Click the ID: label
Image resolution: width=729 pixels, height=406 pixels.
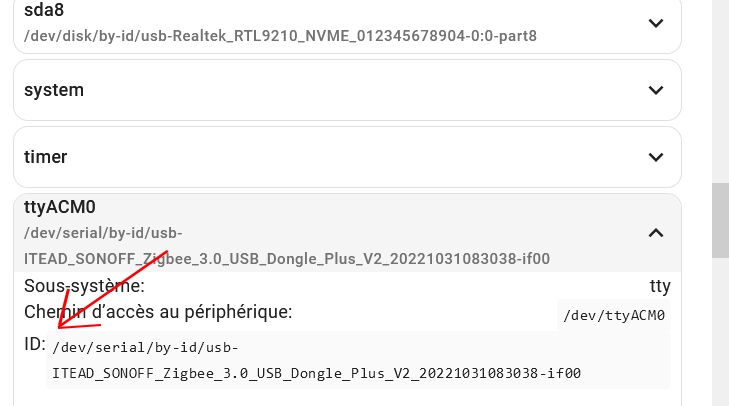tap(35, 344)
